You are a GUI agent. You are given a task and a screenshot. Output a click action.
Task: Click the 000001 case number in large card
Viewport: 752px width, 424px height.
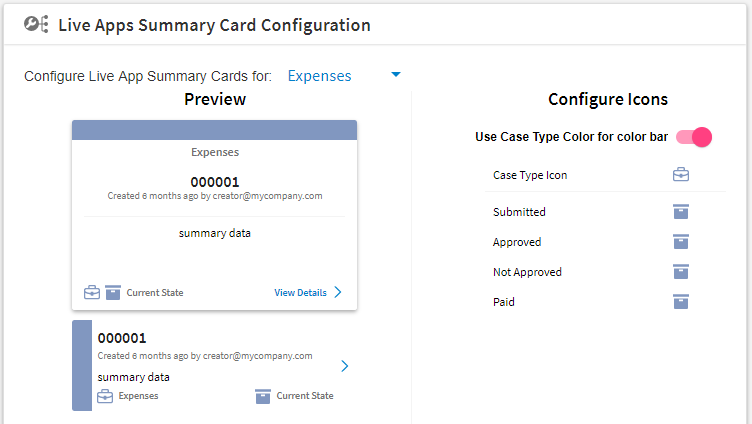coord(215,182)
